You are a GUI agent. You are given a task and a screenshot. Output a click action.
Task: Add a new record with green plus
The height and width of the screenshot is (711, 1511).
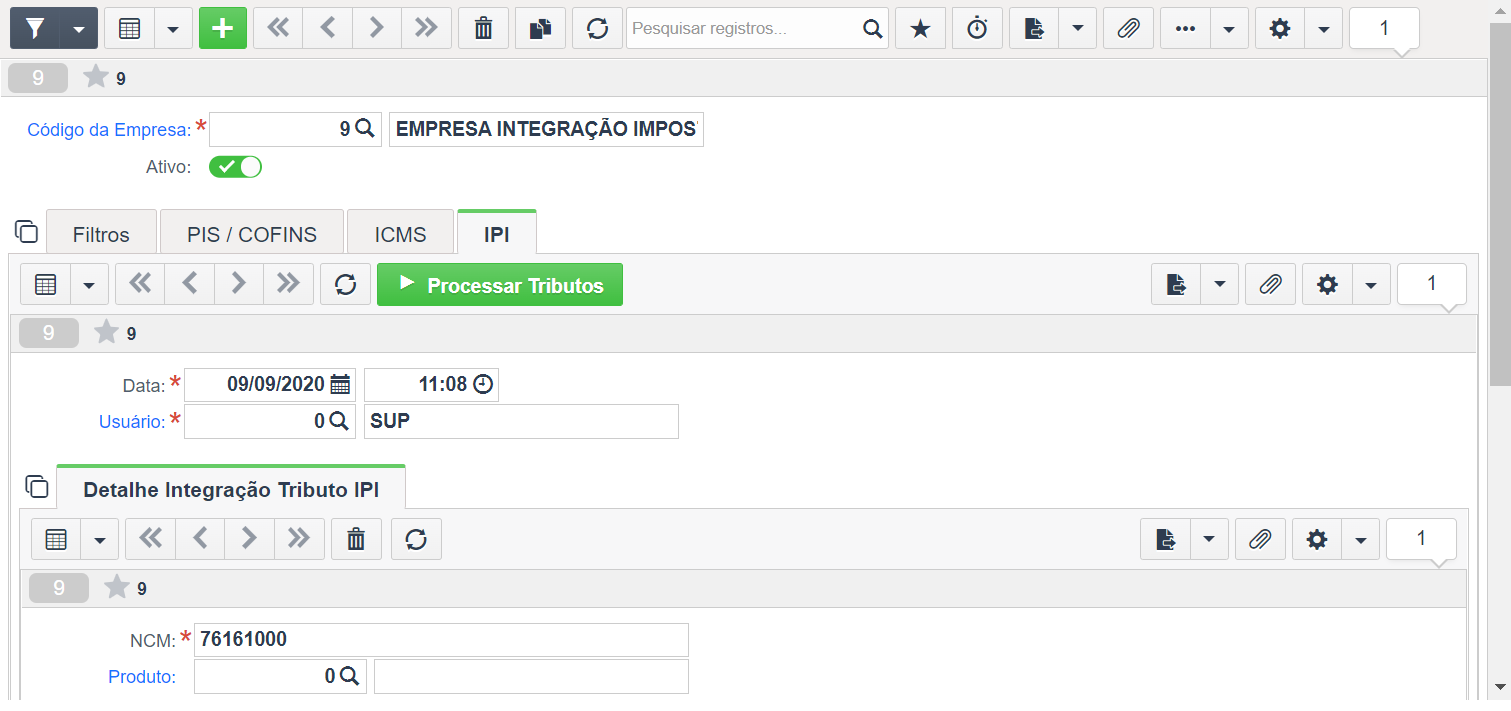point(223,28)
